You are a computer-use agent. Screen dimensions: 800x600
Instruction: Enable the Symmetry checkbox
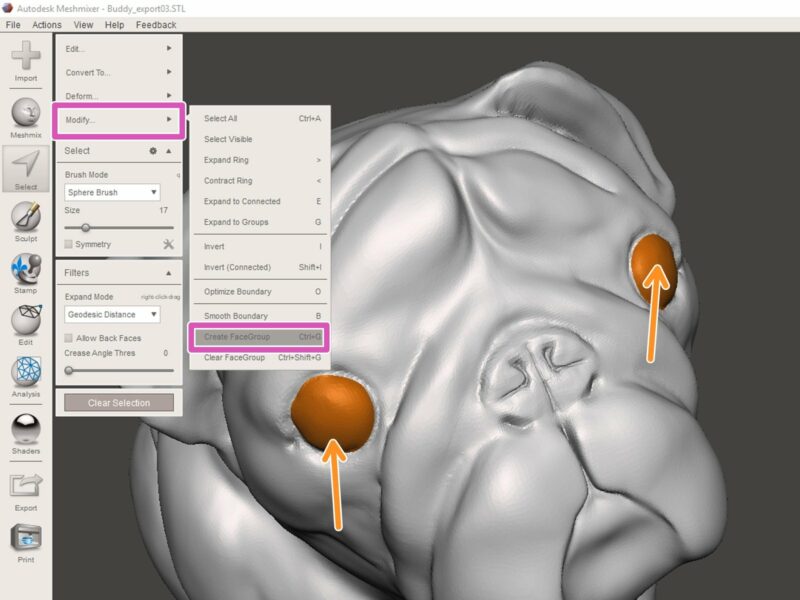69,244
